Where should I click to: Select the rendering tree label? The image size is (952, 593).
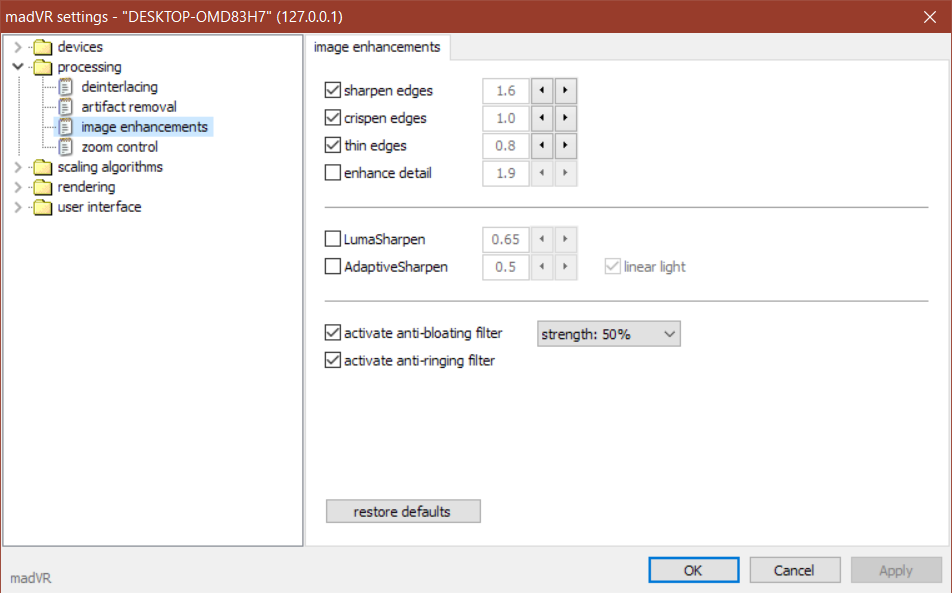[x=86, y=187]
